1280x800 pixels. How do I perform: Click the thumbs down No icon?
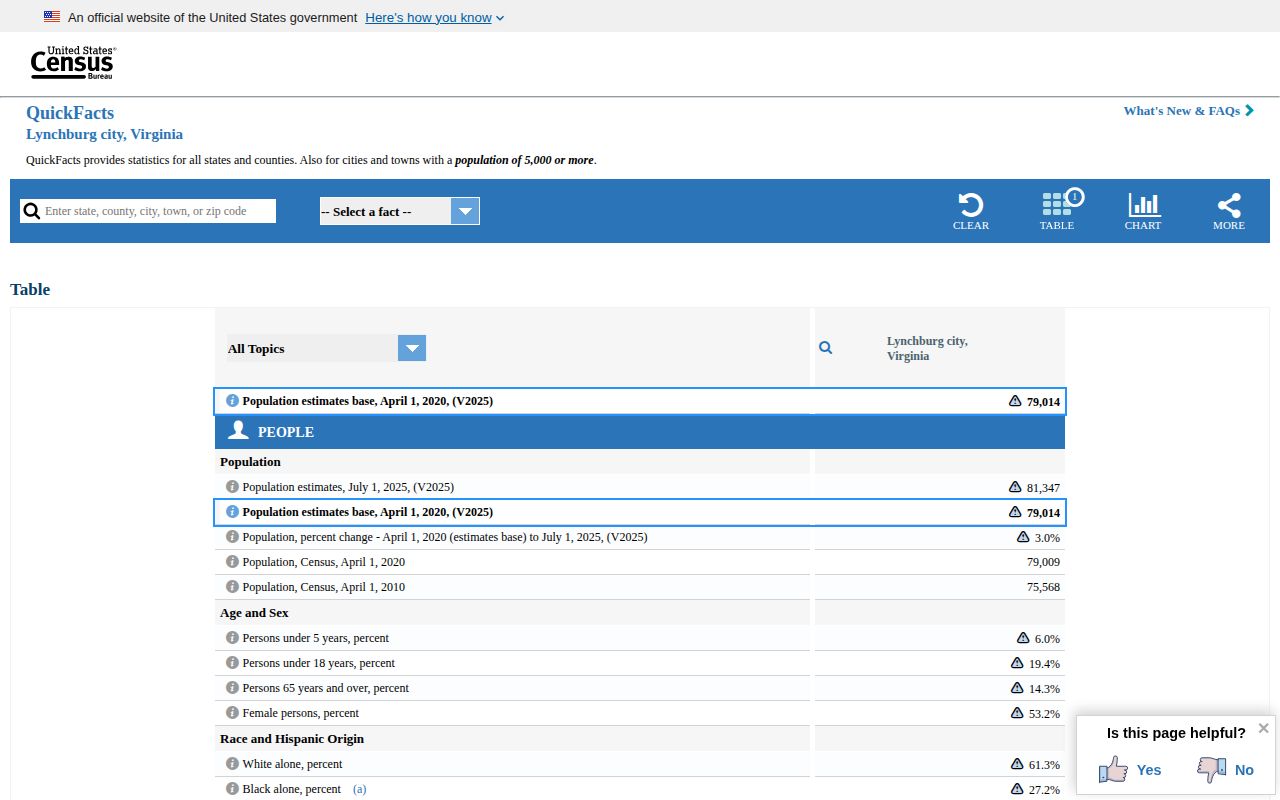coord(1211,769)
